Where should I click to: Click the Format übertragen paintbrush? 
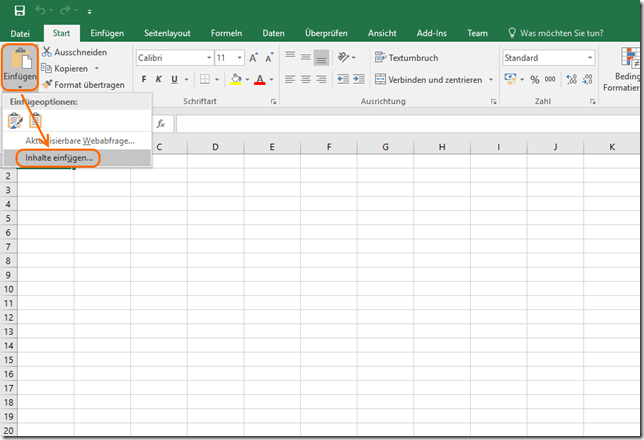tap(46, 85)
